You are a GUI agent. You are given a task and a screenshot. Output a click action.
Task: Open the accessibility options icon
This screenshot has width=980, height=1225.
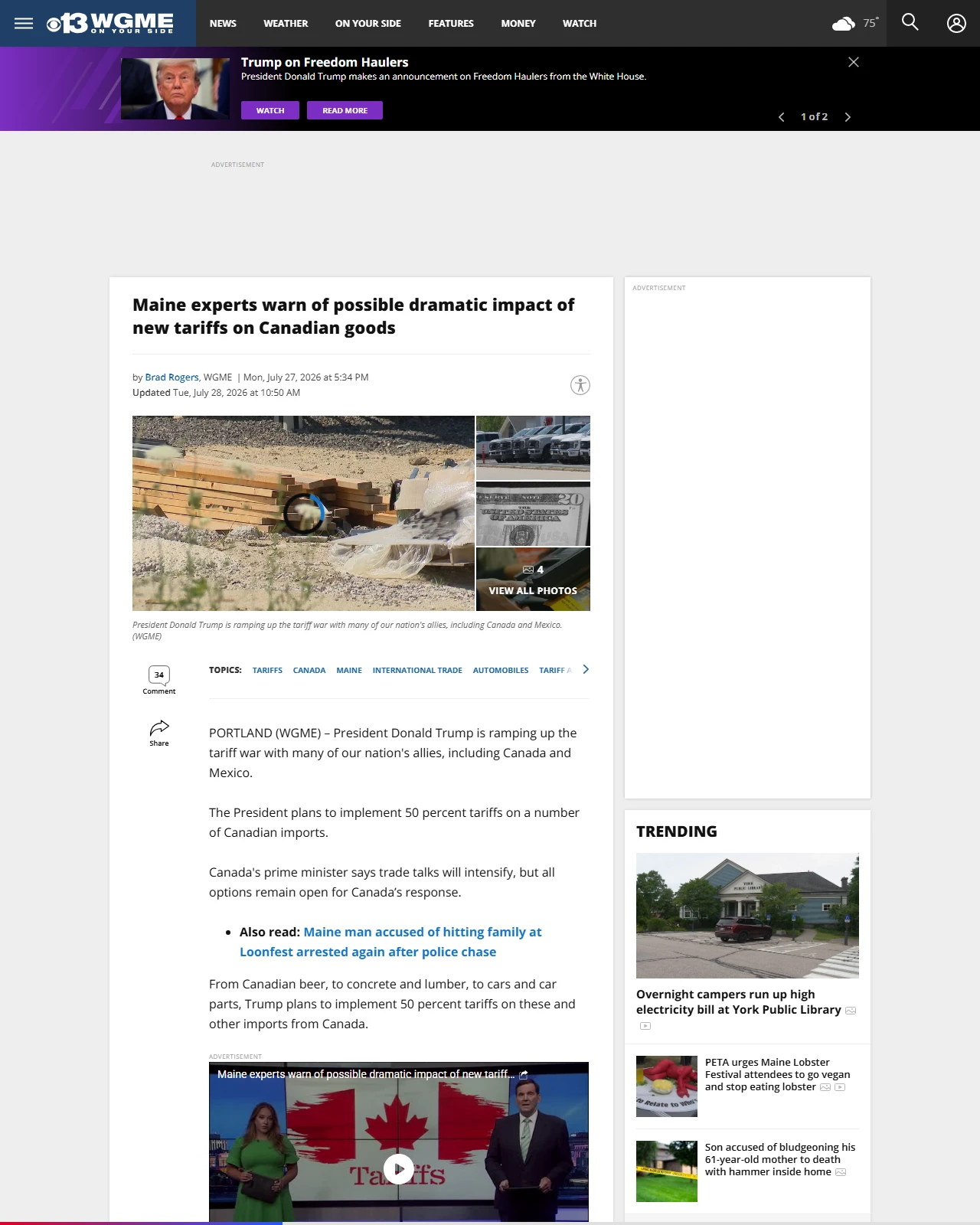[x=580, y=385]
